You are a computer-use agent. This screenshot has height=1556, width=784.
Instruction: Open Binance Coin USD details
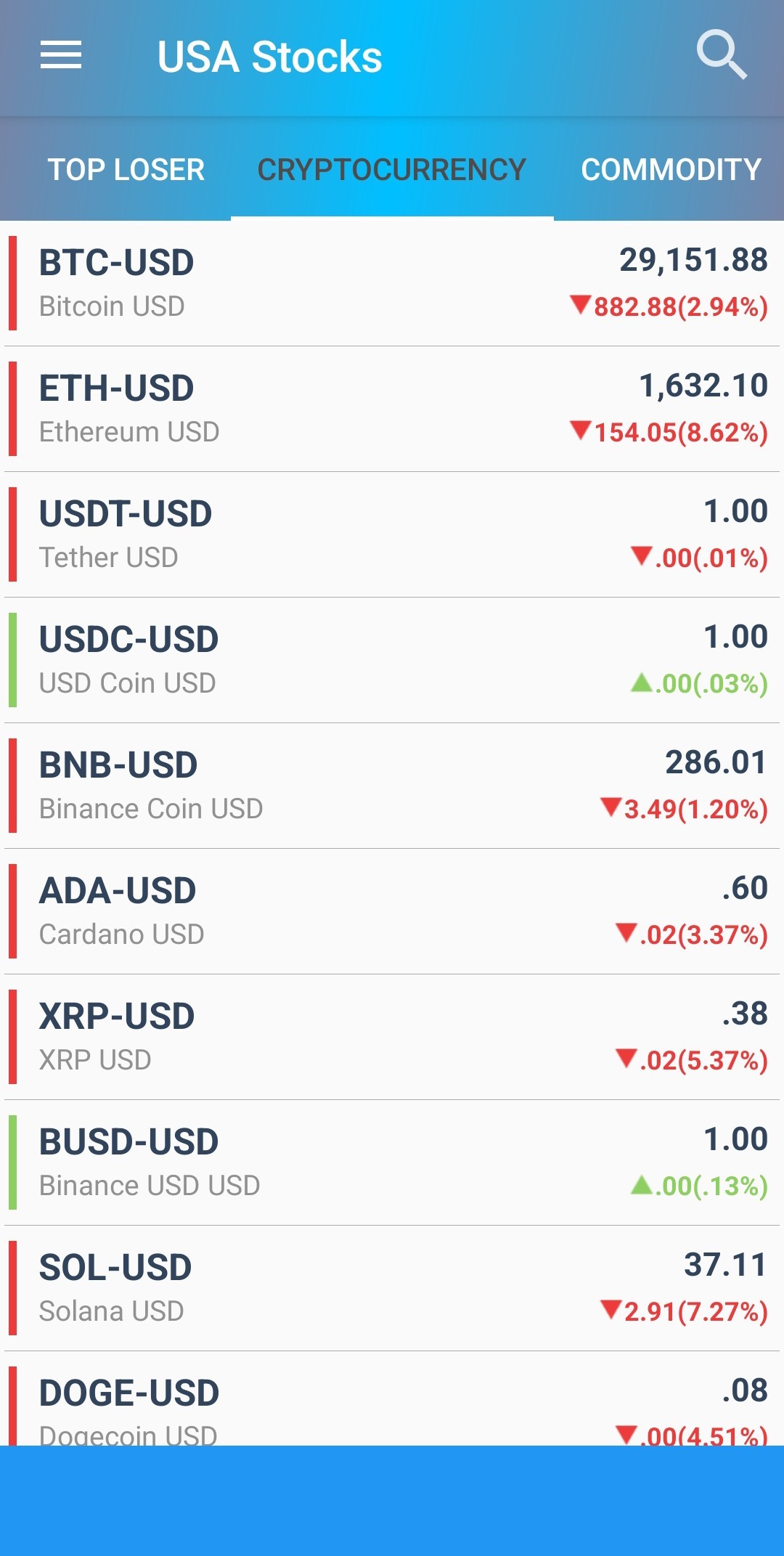point(392,786)
